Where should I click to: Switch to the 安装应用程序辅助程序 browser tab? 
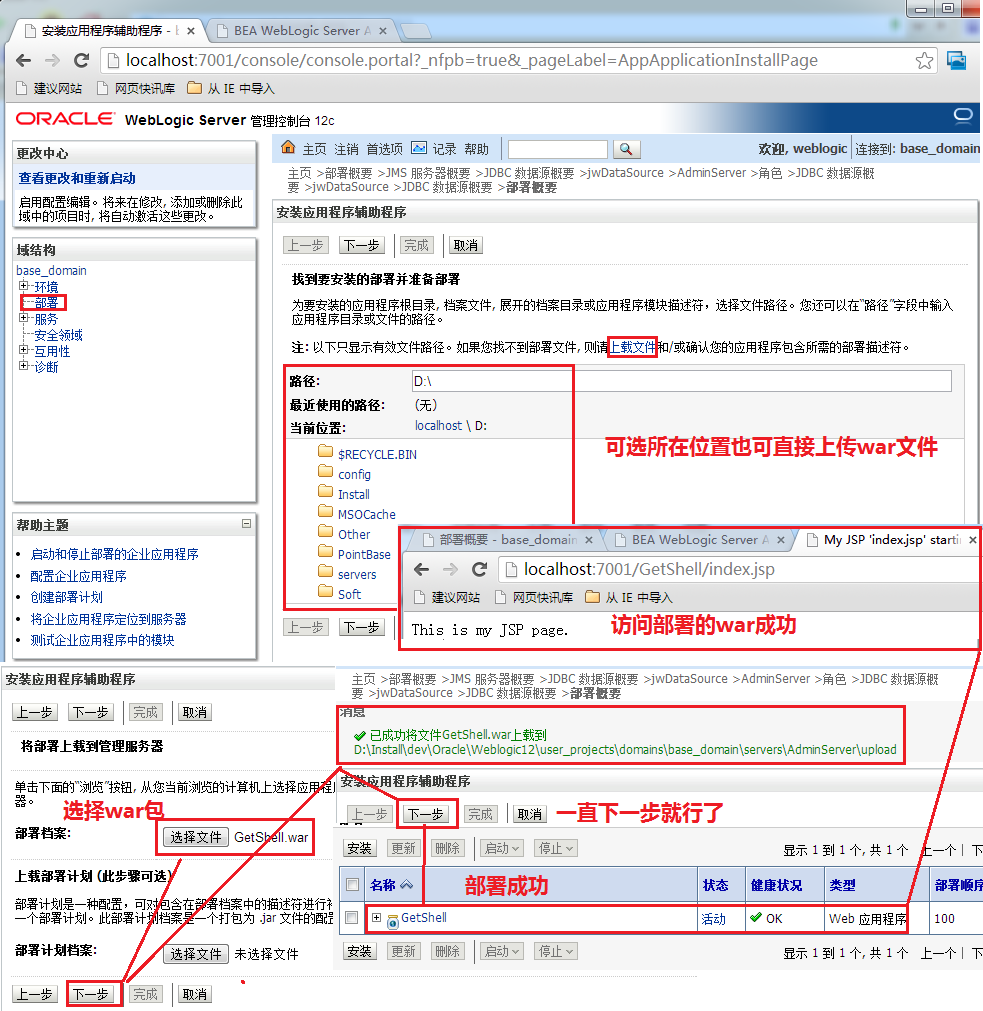(108, 30)
